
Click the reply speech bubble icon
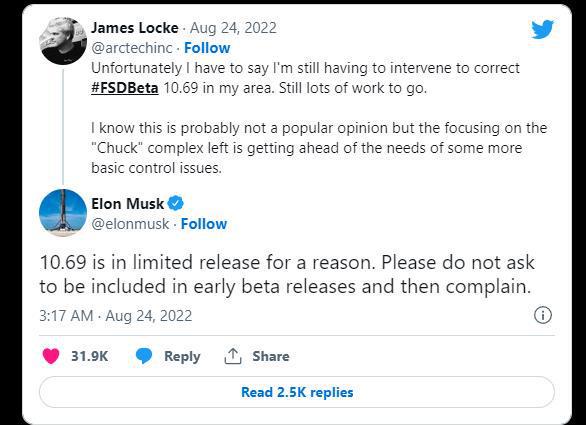point(144,356)
